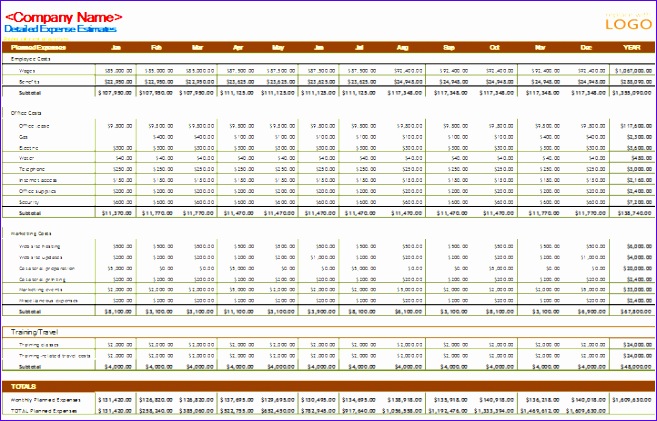Click the Monthly Planned Expenses row label

pos(49,399)
